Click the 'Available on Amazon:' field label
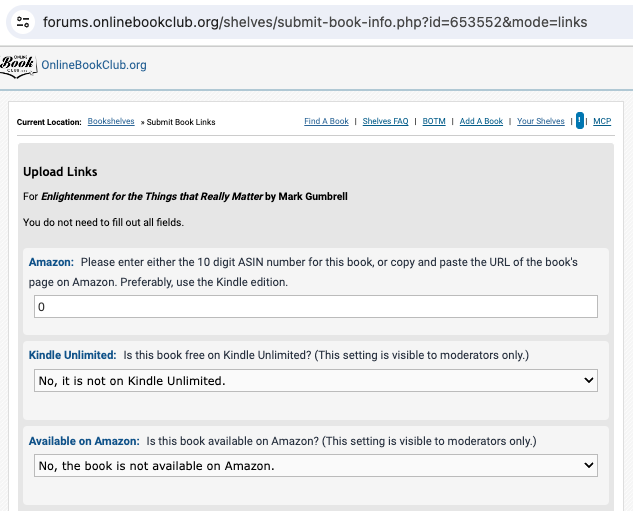Viewport: 633px width, 511px height. [84, 441]
